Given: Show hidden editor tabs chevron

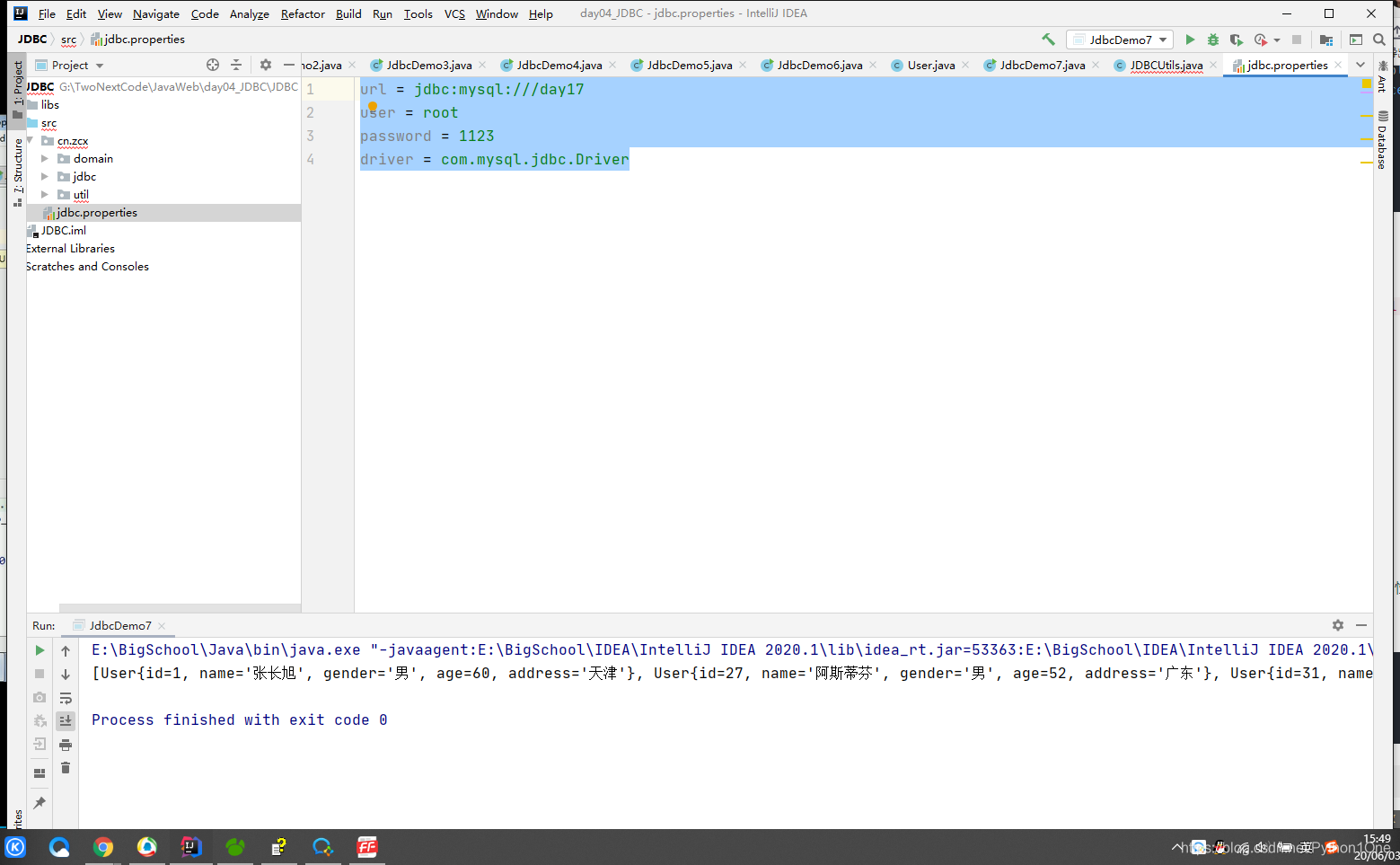Looking at the screenshot, I should 1360,65.
